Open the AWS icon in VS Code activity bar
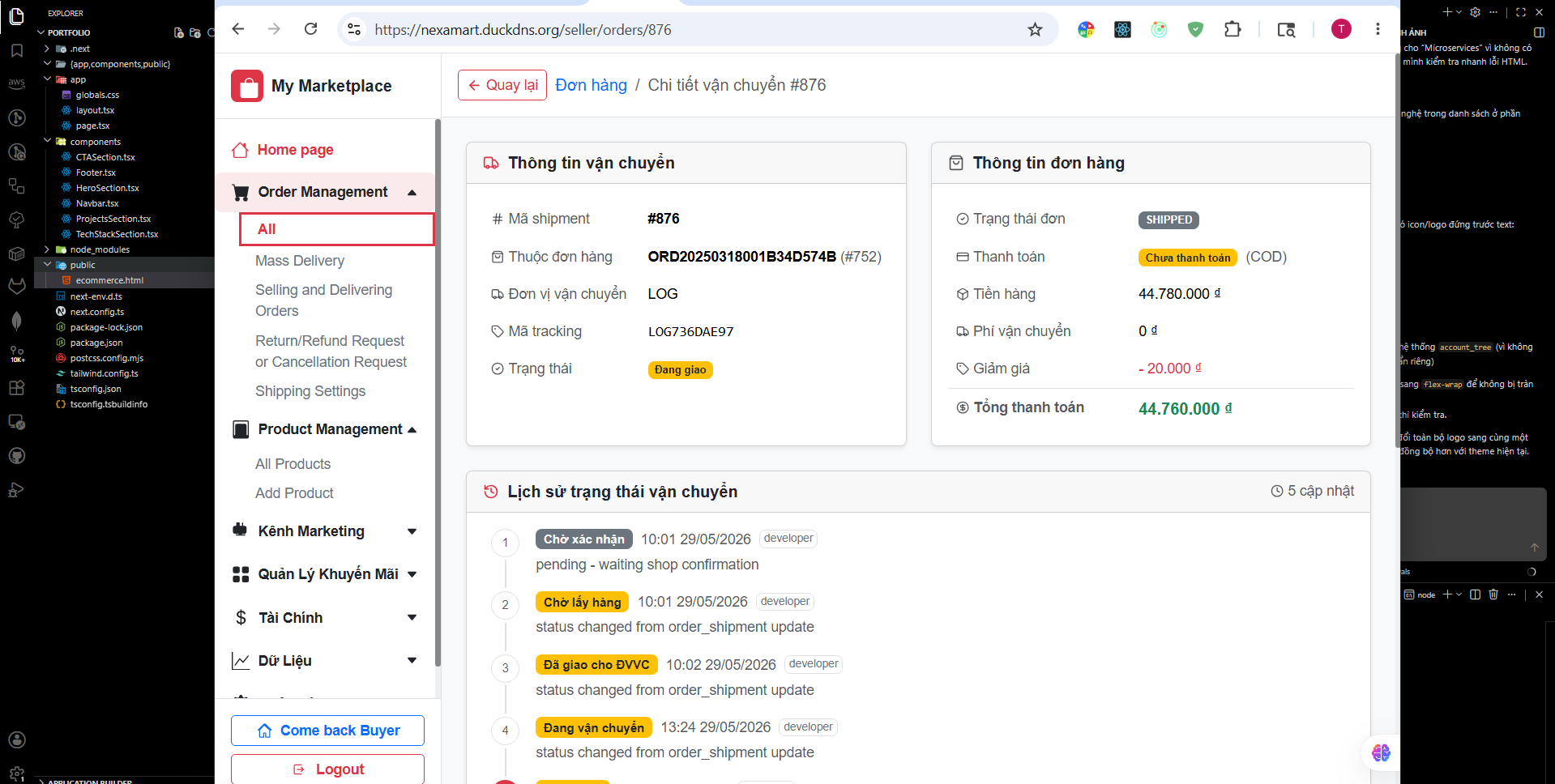The image size is (1555, 784). point(16,83)
